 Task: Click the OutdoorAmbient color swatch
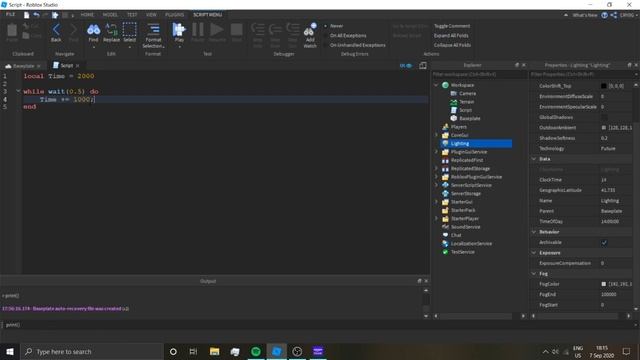[x=604, y=128]
